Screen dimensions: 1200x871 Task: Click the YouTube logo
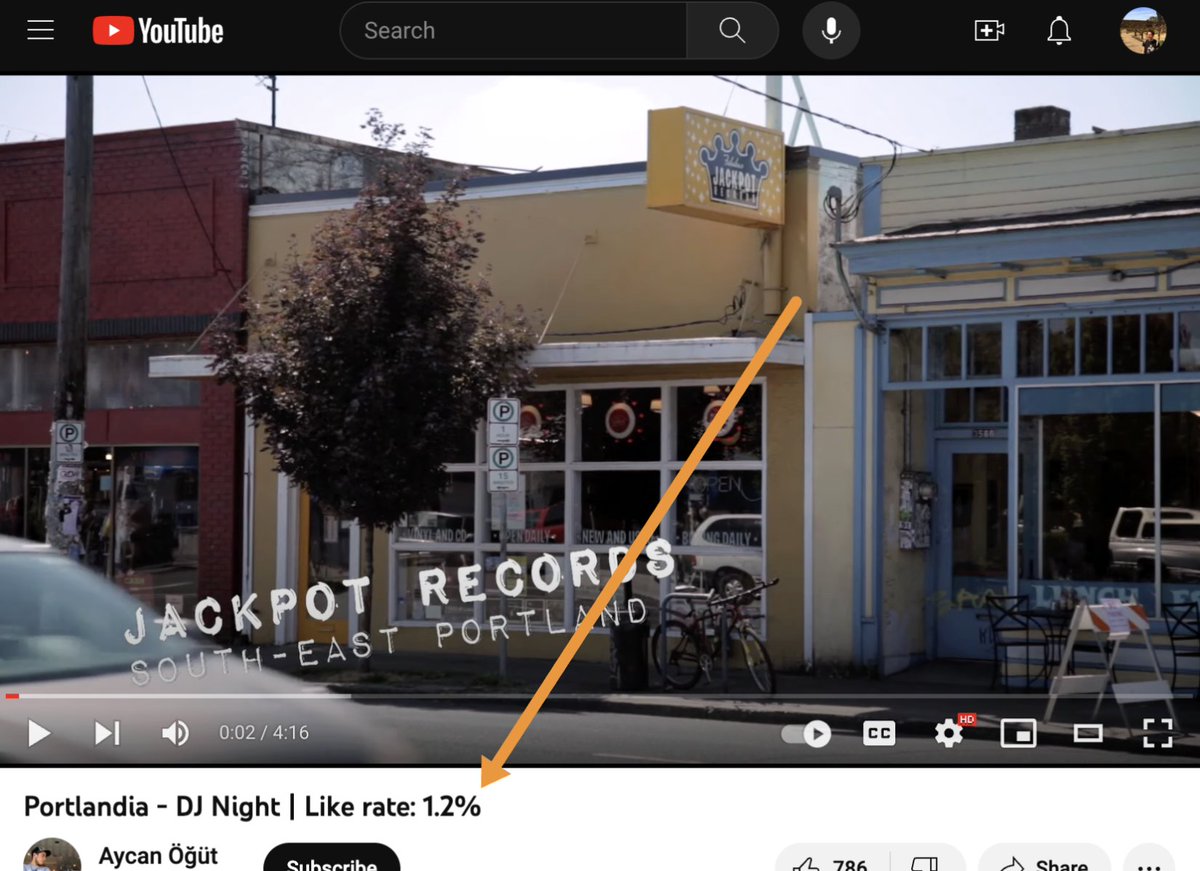[157, 30]
